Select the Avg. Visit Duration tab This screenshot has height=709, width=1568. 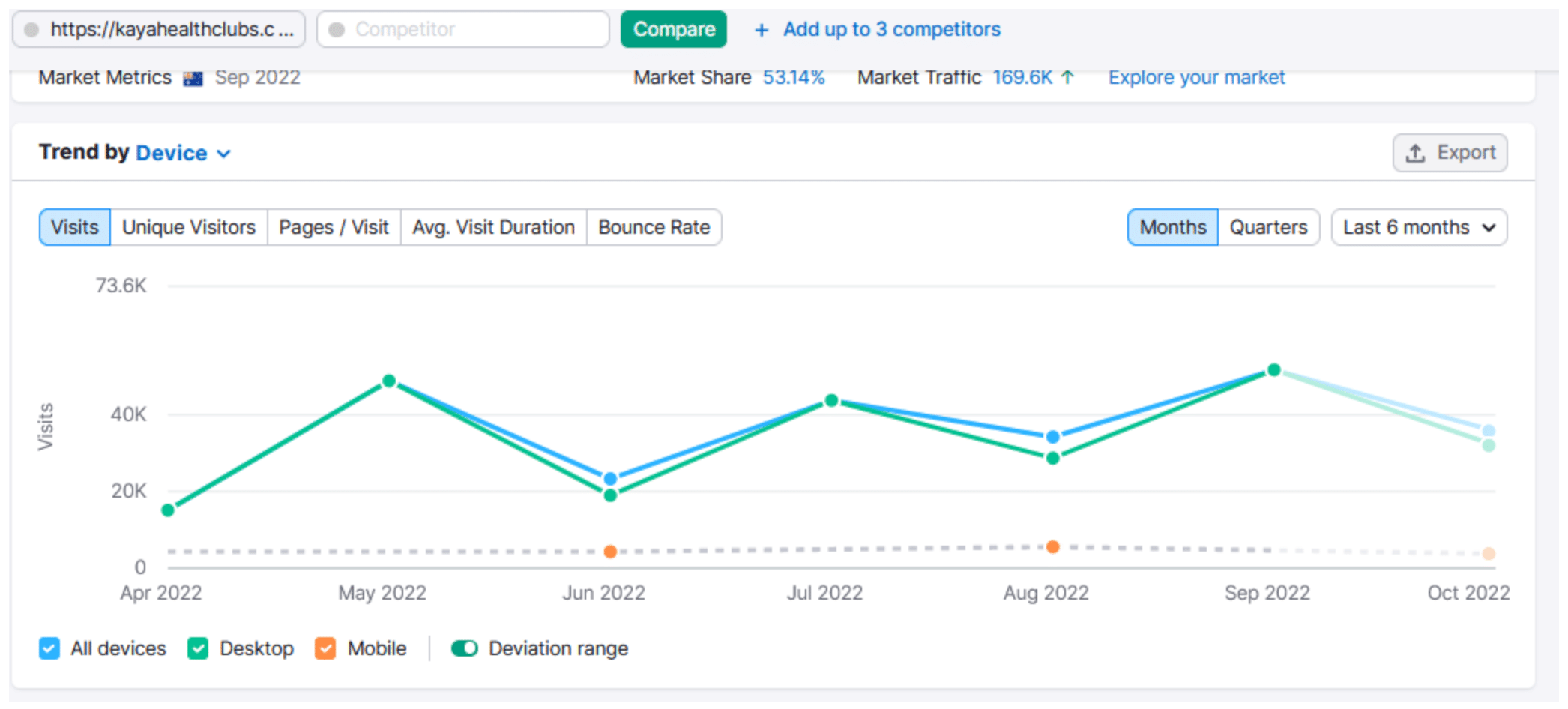point(493,227)
